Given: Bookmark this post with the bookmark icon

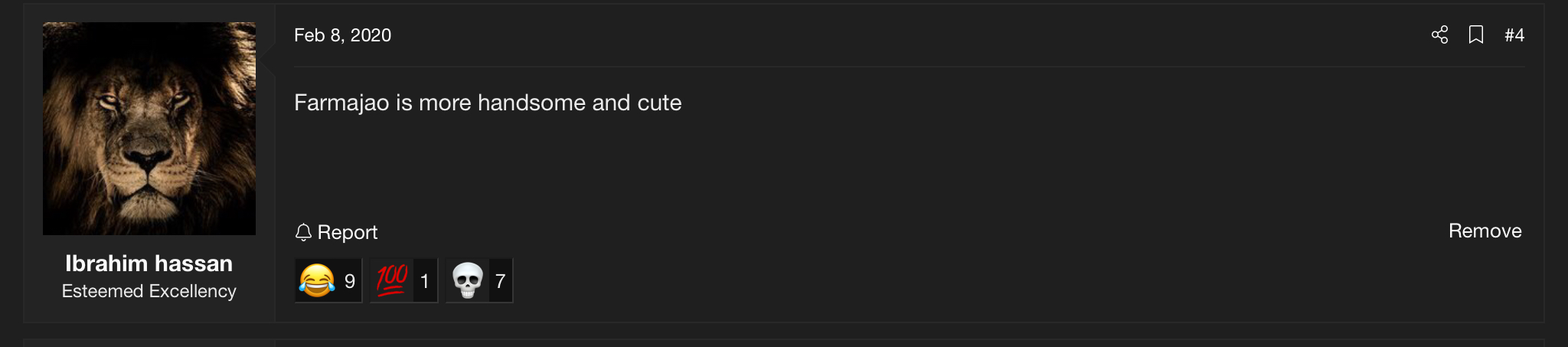Looking at the screenshot, I should (x=1476, y=35).
